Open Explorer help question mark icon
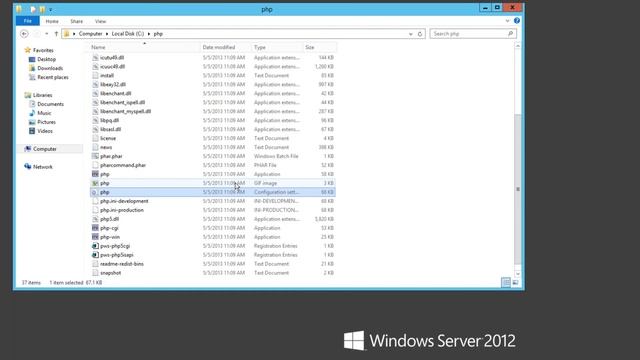This screenshot has height=360, width=640. click(x=517, y=21)
